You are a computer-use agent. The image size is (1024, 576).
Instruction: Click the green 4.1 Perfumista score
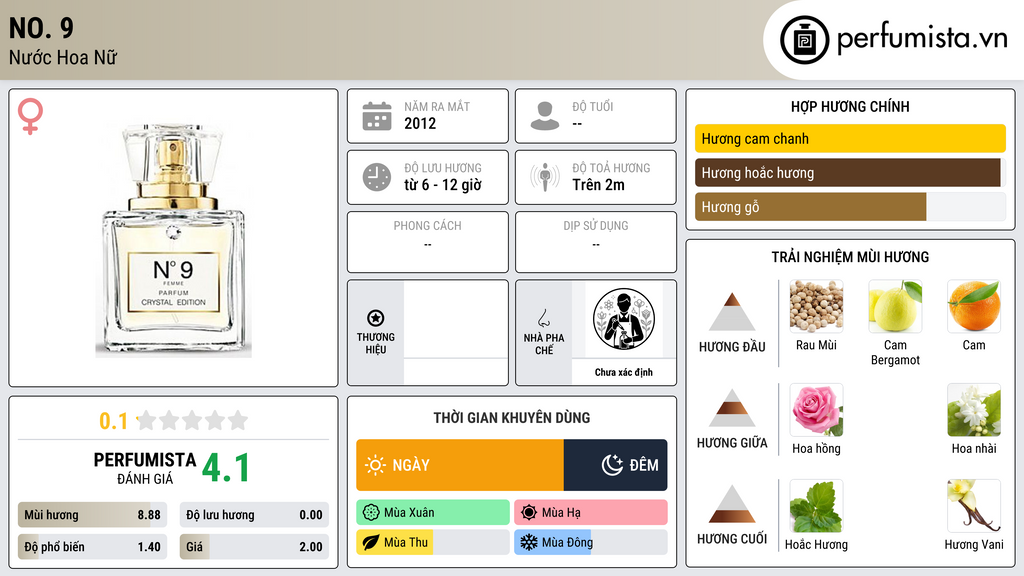pos(226,468)
